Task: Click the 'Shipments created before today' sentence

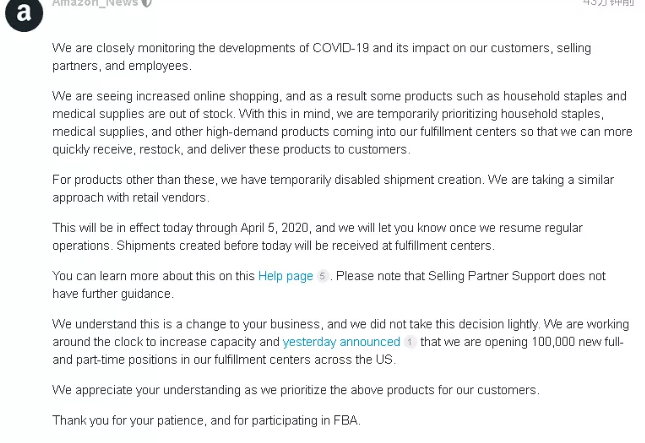Action: (x=305, y=246)
